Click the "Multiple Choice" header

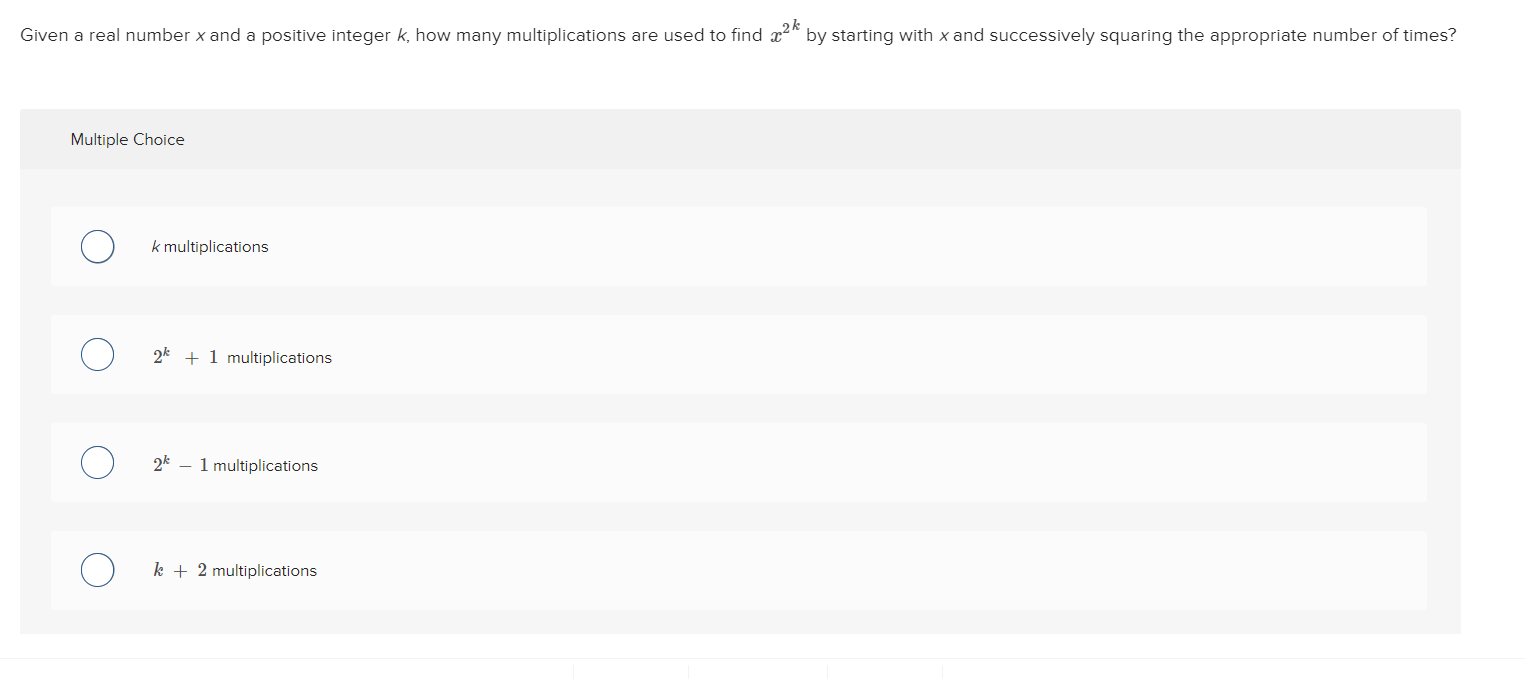[127, 139]
